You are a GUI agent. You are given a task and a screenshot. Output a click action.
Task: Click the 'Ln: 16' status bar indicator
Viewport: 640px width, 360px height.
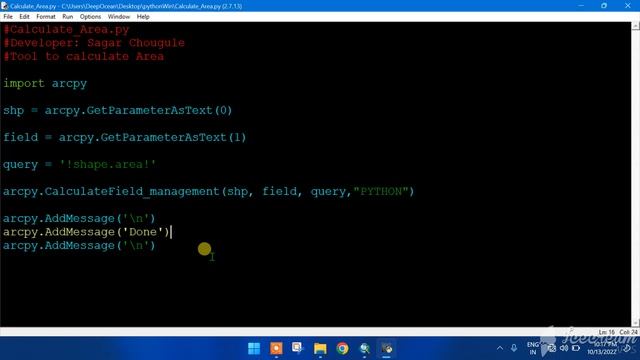pyautogui.click(x=607, y=332)
